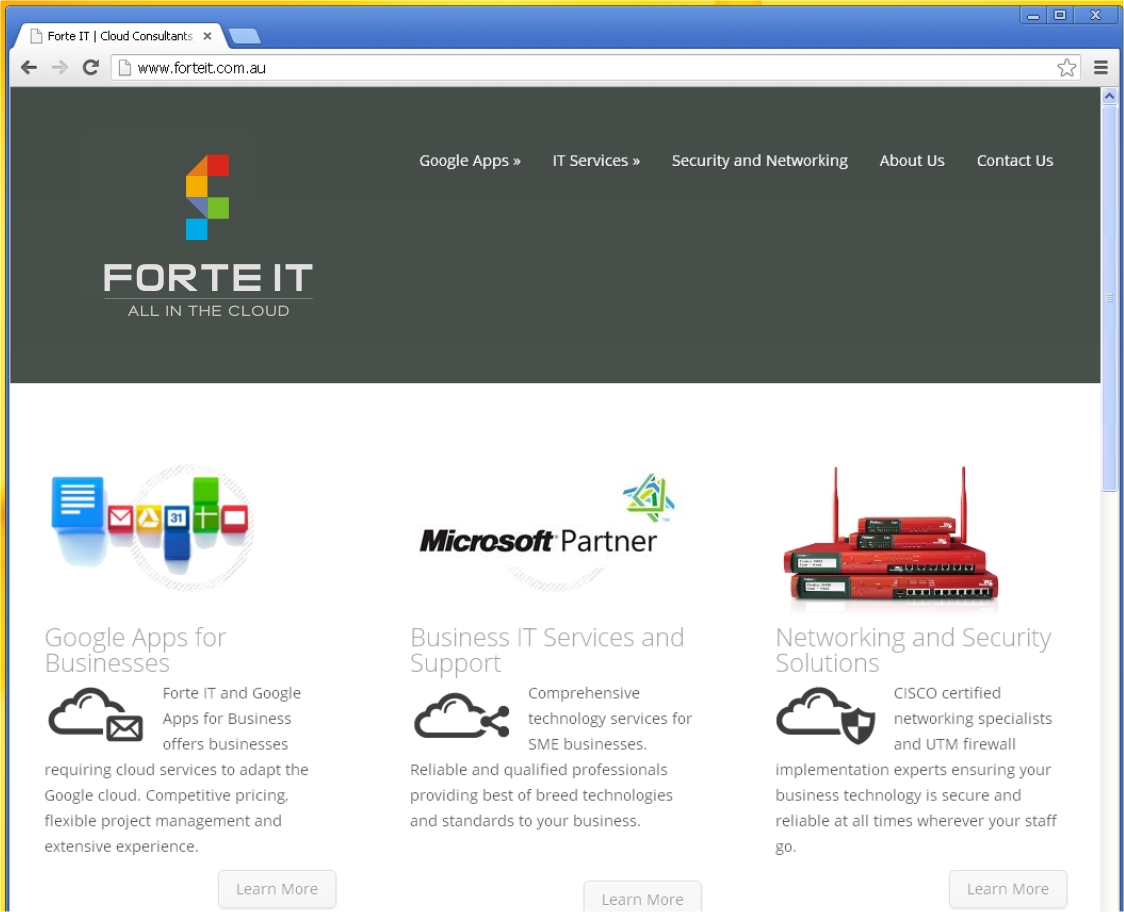This screenshot has height=912, width=1124.
Task: Click Learn More under Google Apps for Businesses
Action: pos(277,889)
